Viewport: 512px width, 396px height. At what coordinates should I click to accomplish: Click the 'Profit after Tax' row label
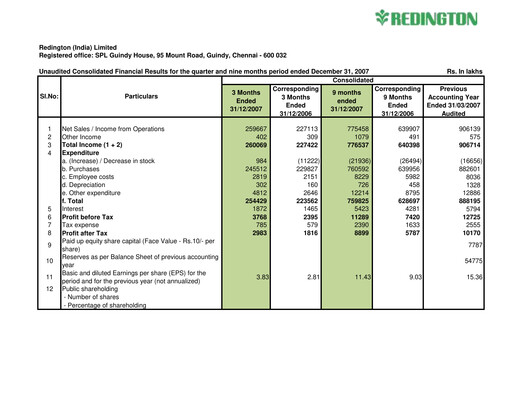[x=84, y=233]
